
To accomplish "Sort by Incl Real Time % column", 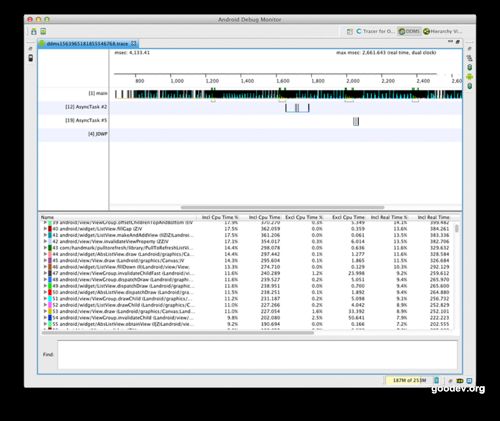I will tap(389, 217).
